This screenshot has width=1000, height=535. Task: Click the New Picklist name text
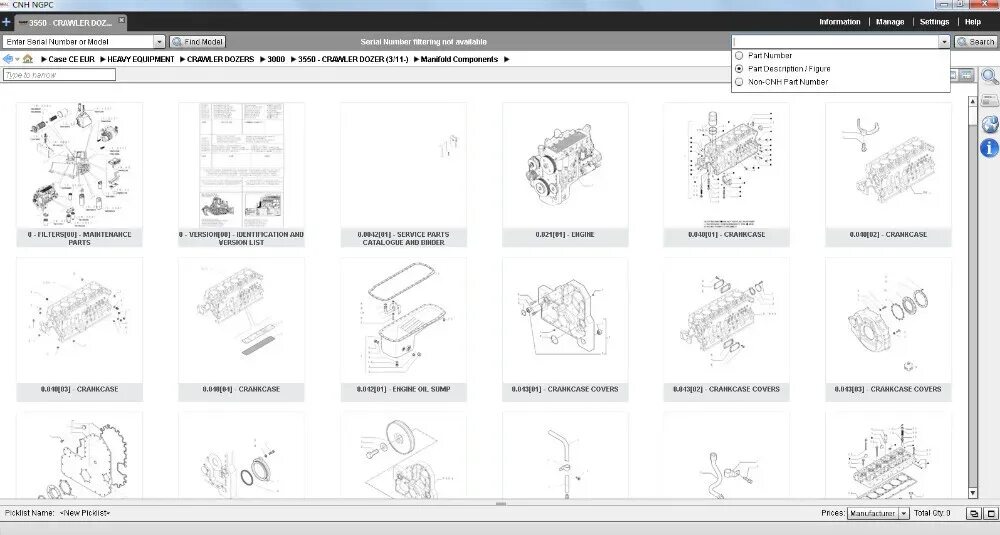[x=85, y=513]
